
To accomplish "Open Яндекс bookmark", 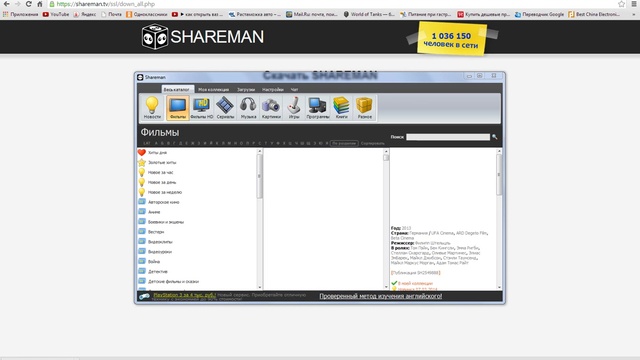I will click(85, 14).
